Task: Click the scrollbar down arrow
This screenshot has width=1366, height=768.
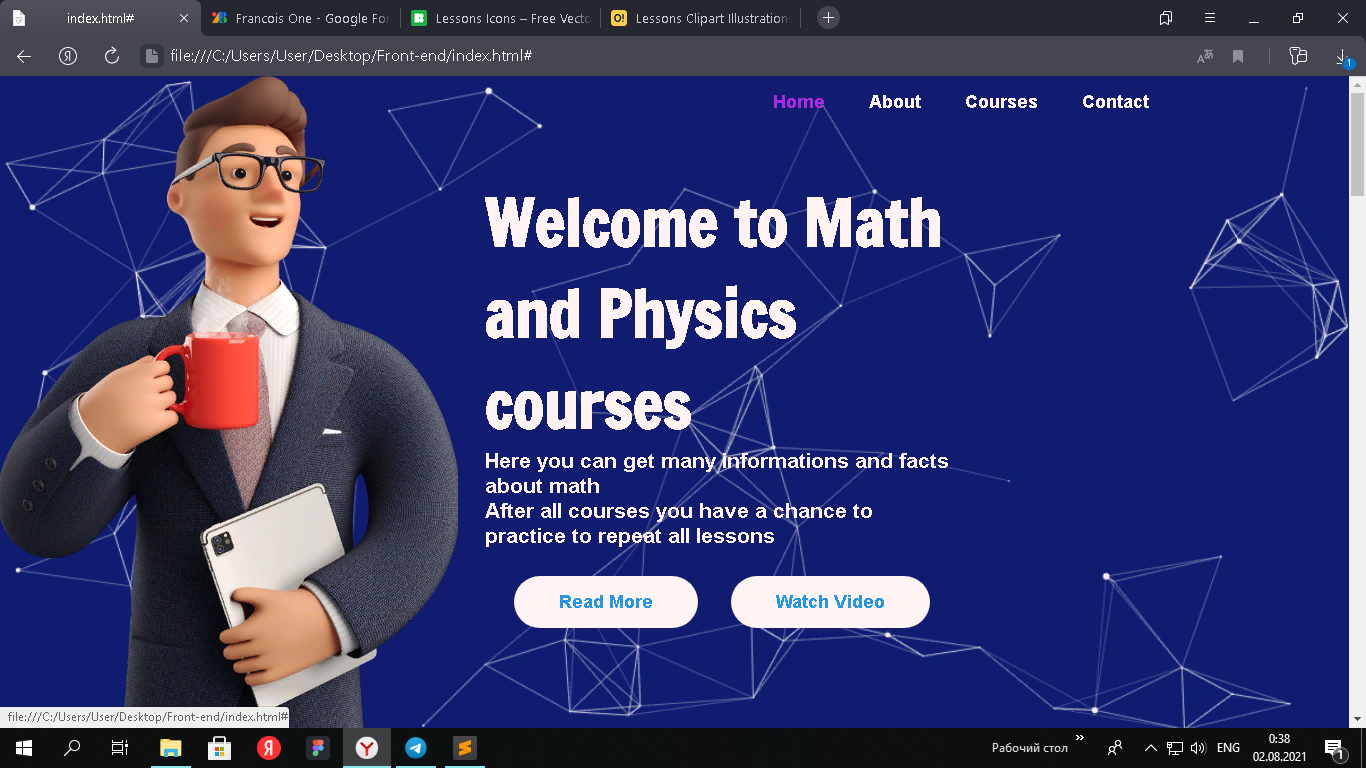Action: pyautogui.click(x=1357, y=719)
